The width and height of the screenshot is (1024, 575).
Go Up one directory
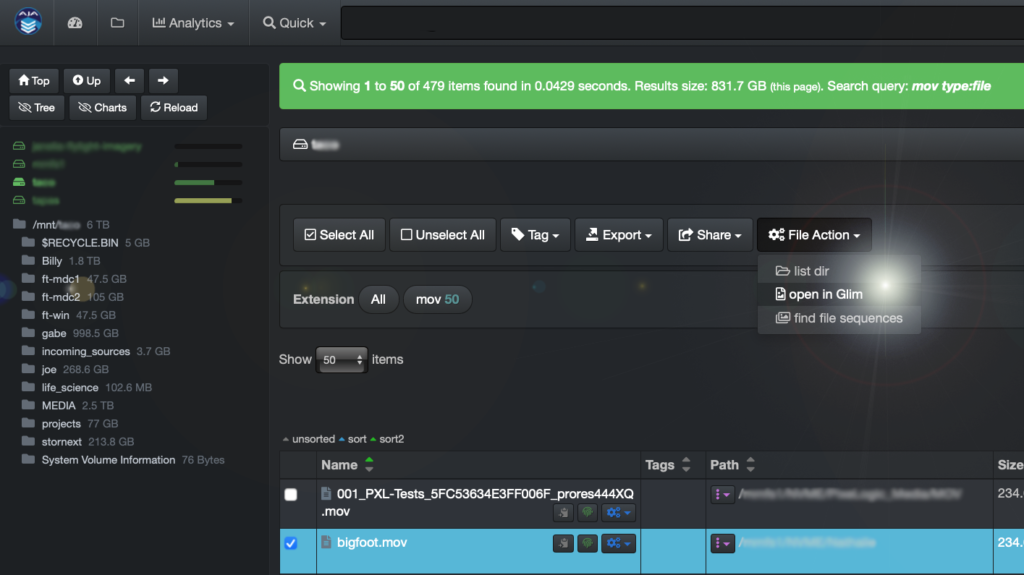[87, 80]
